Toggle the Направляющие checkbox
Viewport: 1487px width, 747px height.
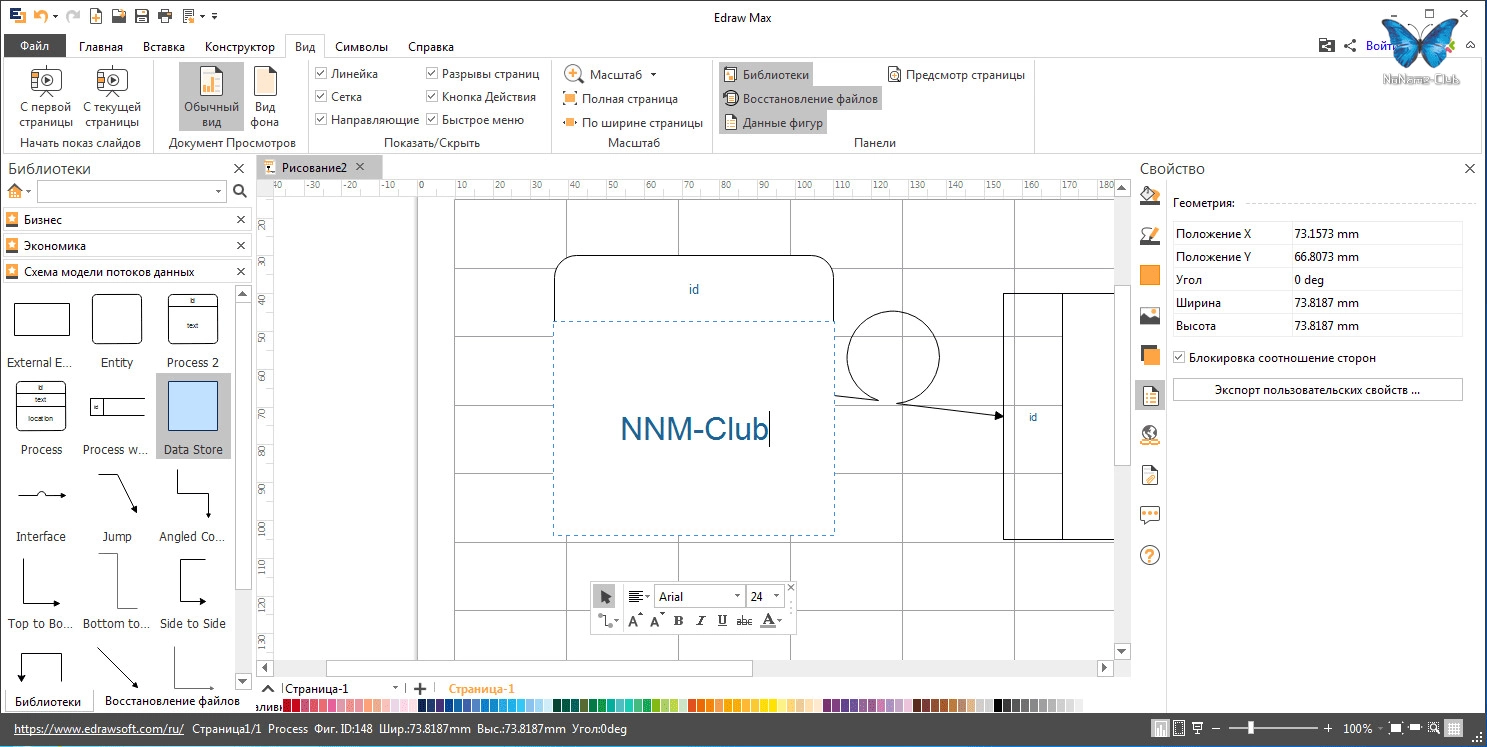click(x=321, y=120)
